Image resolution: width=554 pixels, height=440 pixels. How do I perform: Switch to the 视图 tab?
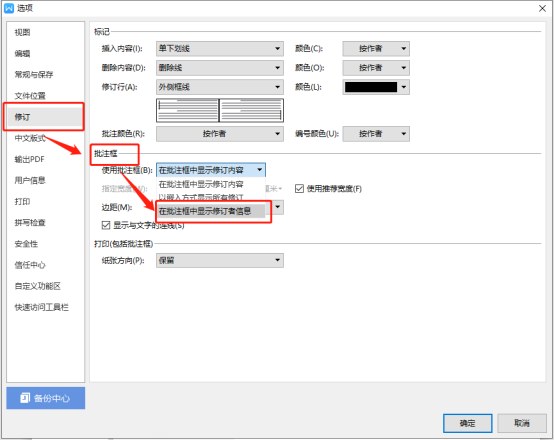point(22,33)
